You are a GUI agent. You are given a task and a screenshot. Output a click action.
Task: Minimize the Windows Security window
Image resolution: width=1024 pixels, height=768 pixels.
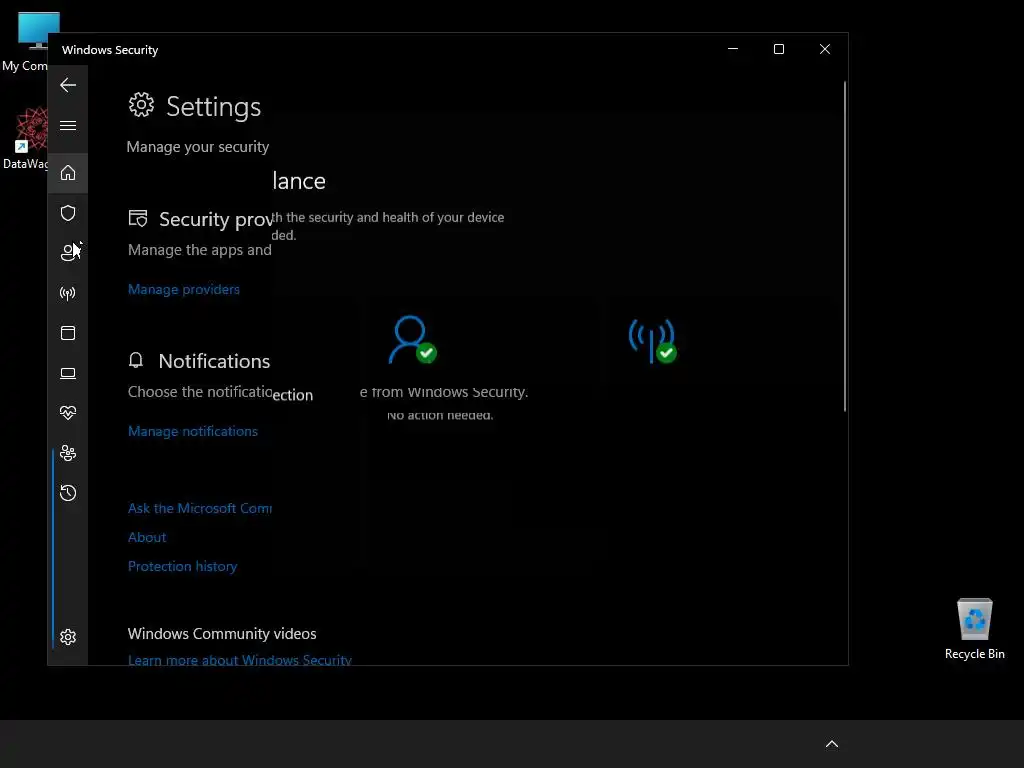733,49
